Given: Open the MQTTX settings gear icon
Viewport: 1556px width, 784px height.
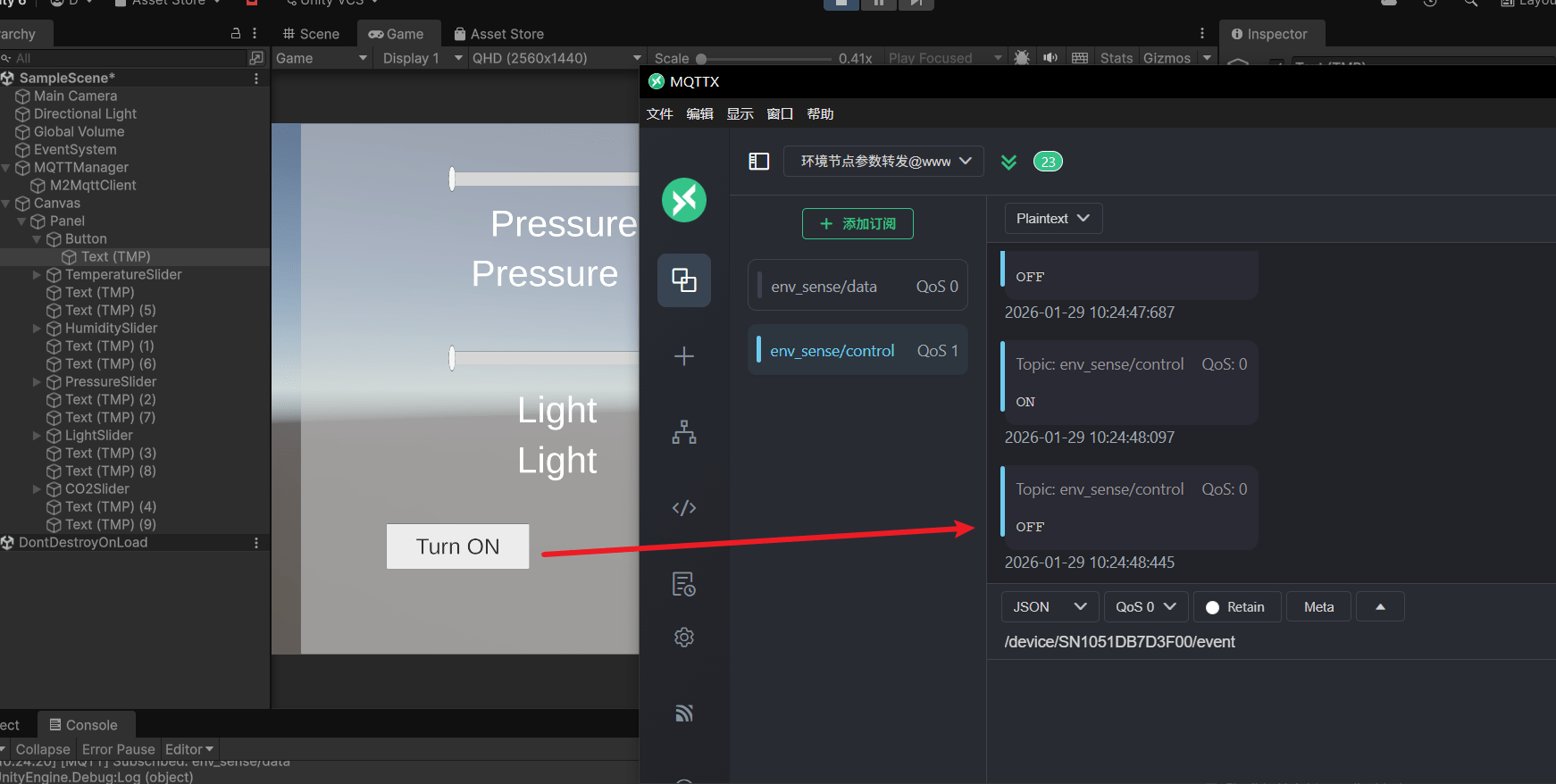Looking at the screenshot, I should 684,637.
